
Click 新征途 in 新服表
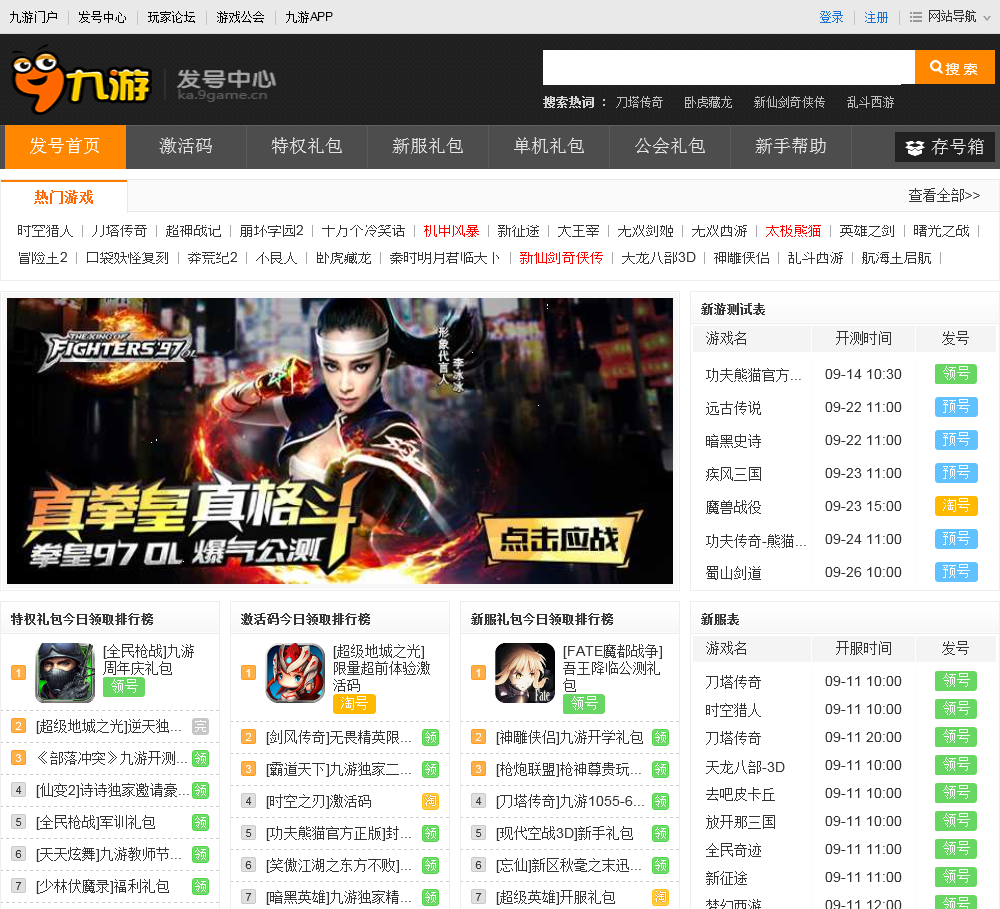726,878
